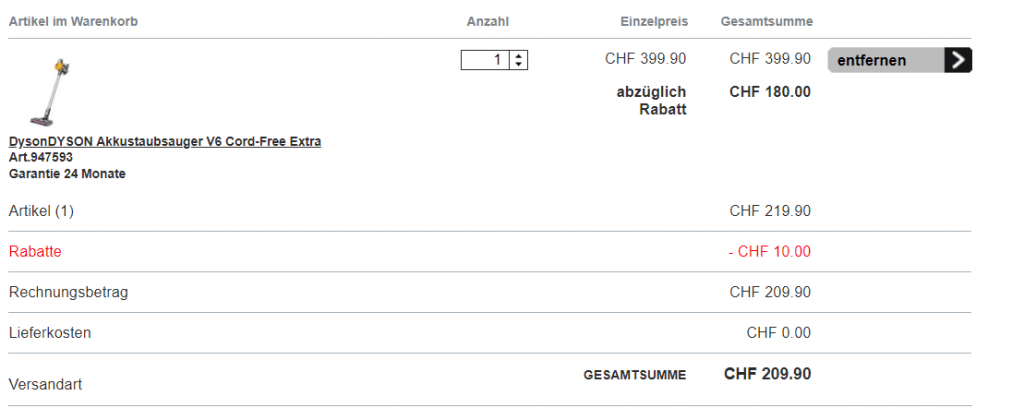Click the Einzelpreis column header
1024x408 pixels.
(655, 21)
